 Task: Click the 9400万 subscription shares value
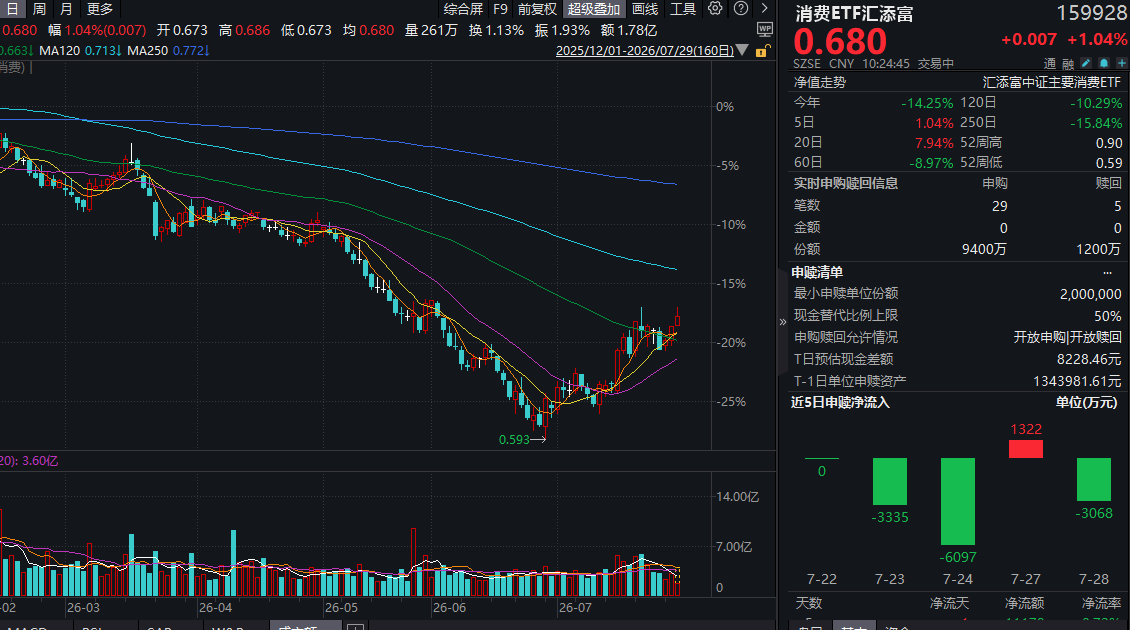click(x=984, y=249)
